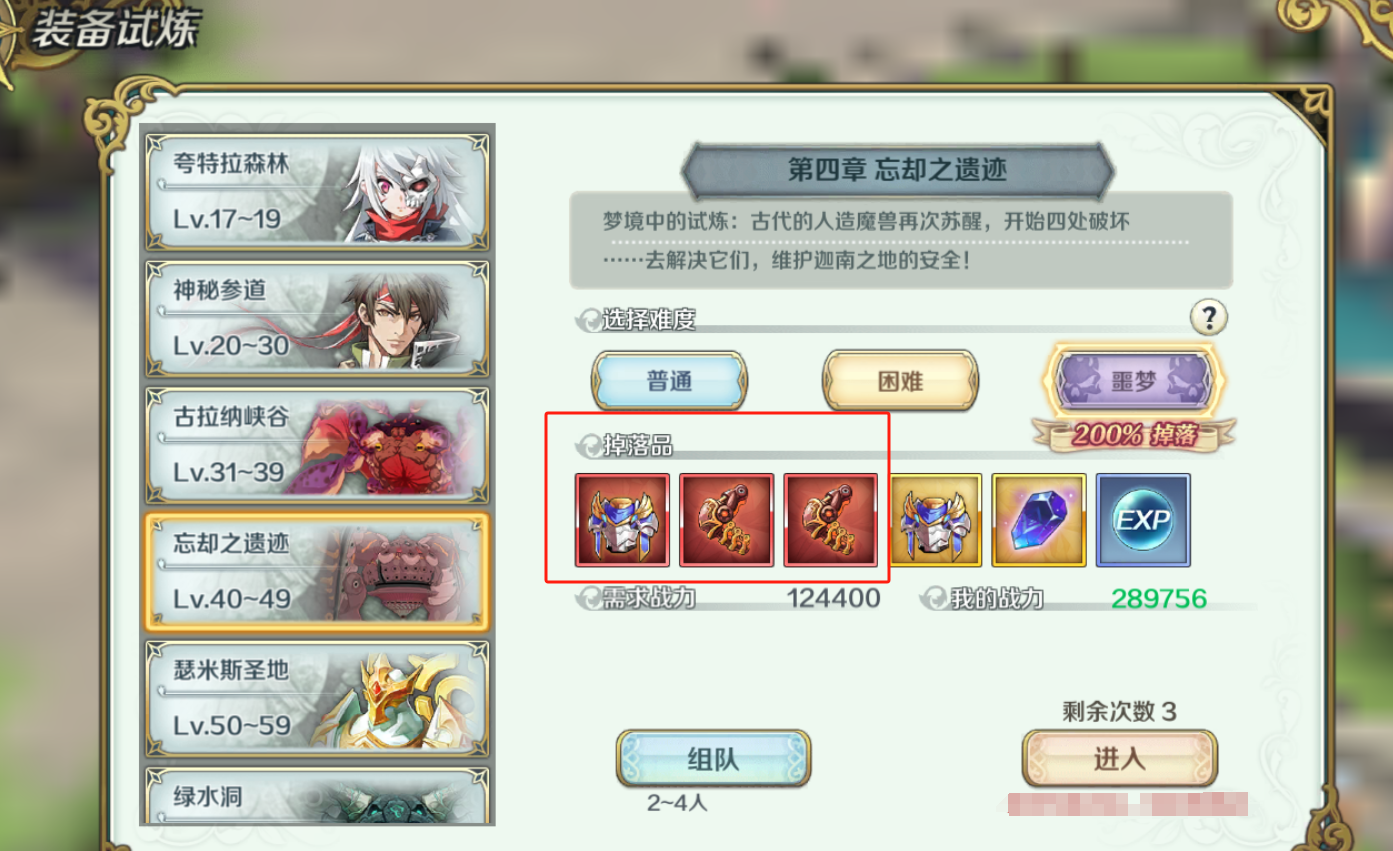Click the gold-framed armor drop icon
This screenshot has width=1393, height=851.
click(935, 521)
